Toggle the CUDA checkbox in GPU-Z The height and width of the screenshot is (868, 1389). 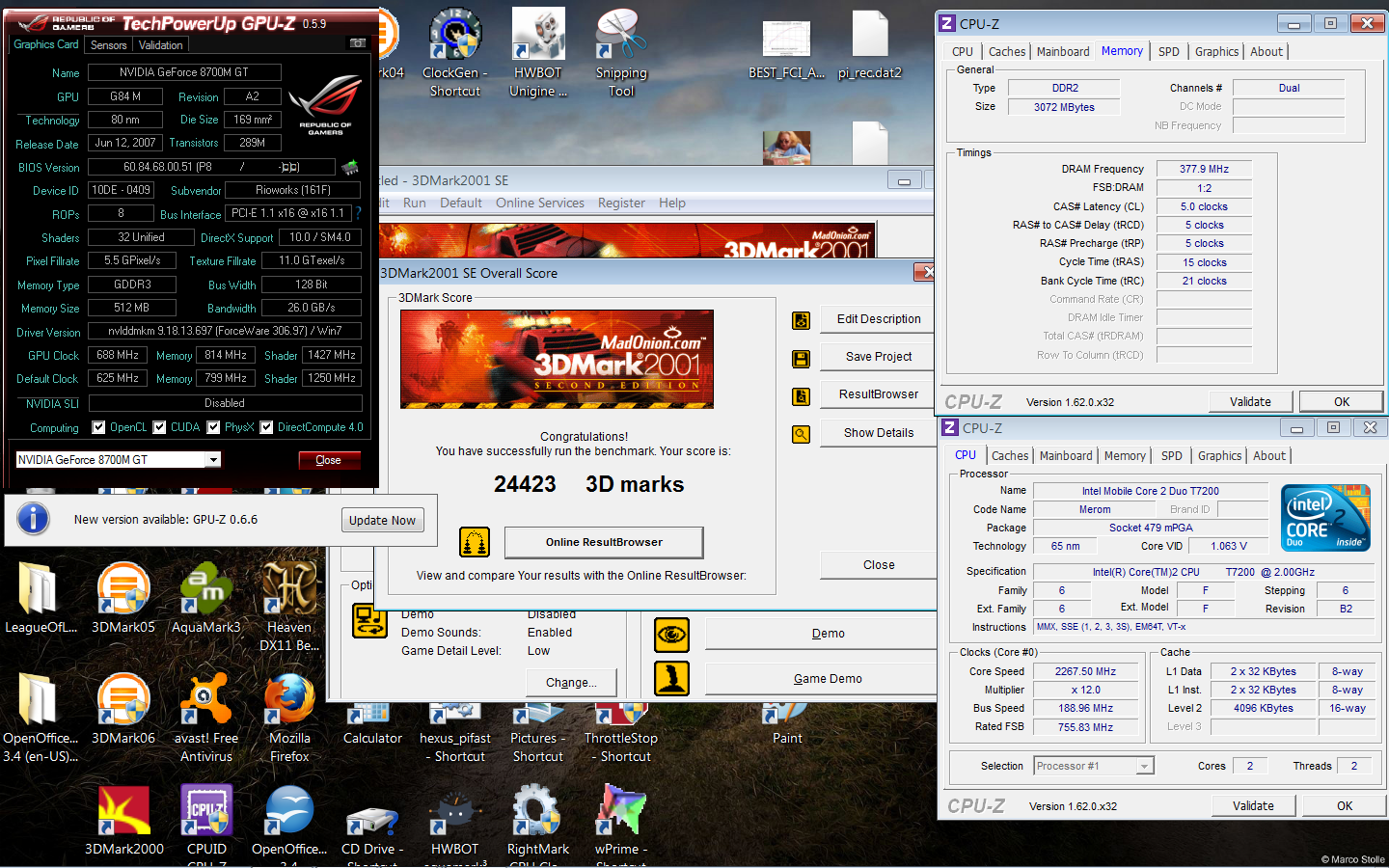(159, 427)
